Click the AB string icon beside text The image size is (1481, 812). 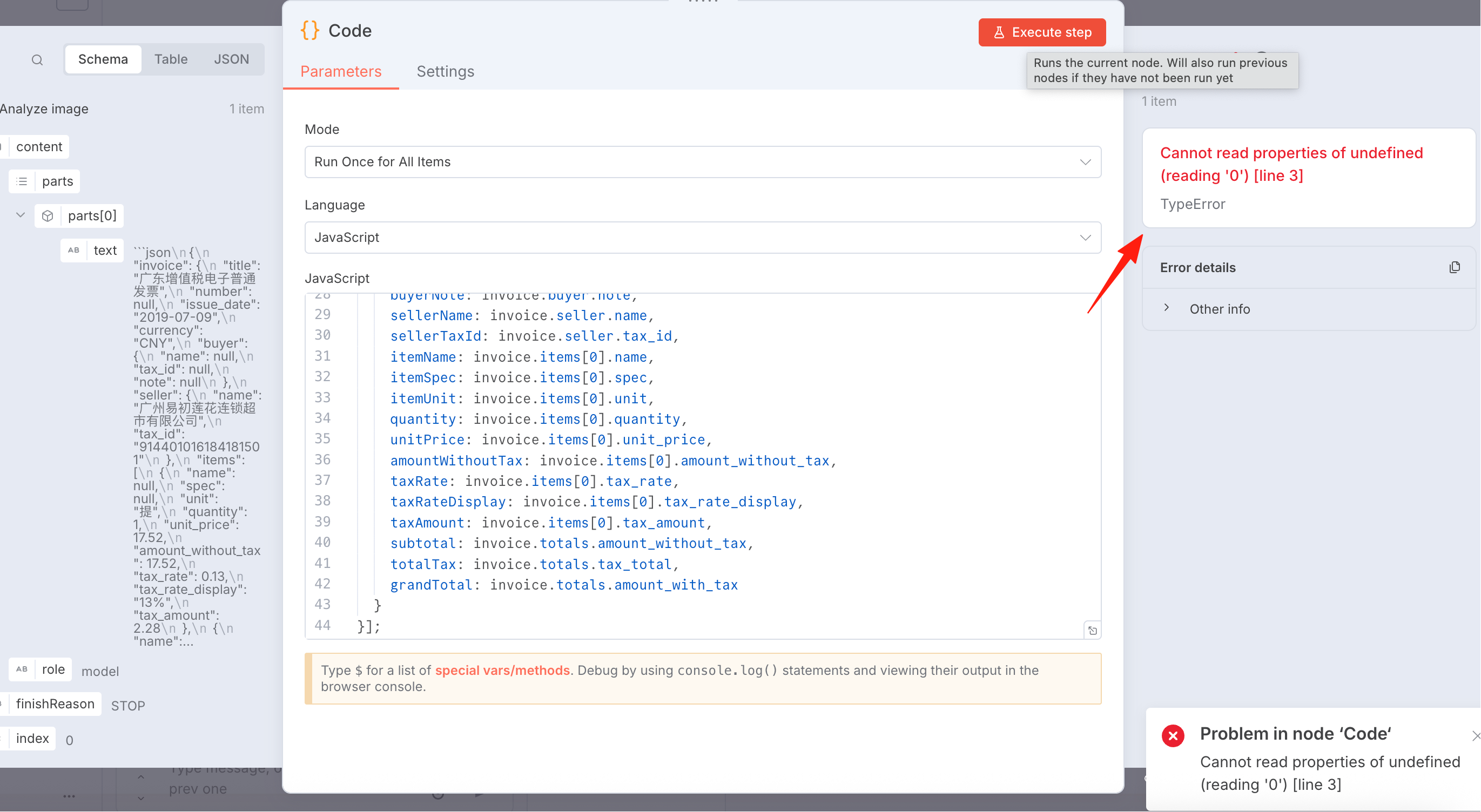click(73, 250)
